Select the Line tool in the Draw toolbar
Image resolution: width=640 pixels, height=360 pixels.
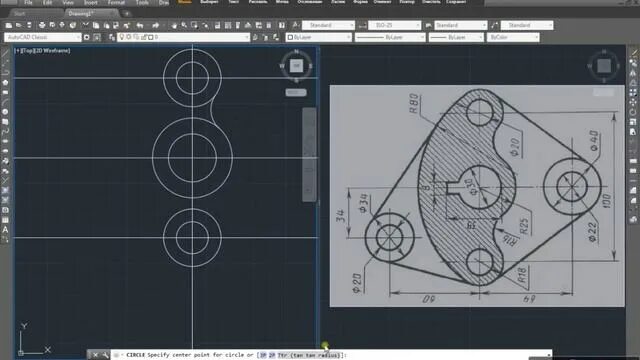pyautogui.click(x=5, y=52)
